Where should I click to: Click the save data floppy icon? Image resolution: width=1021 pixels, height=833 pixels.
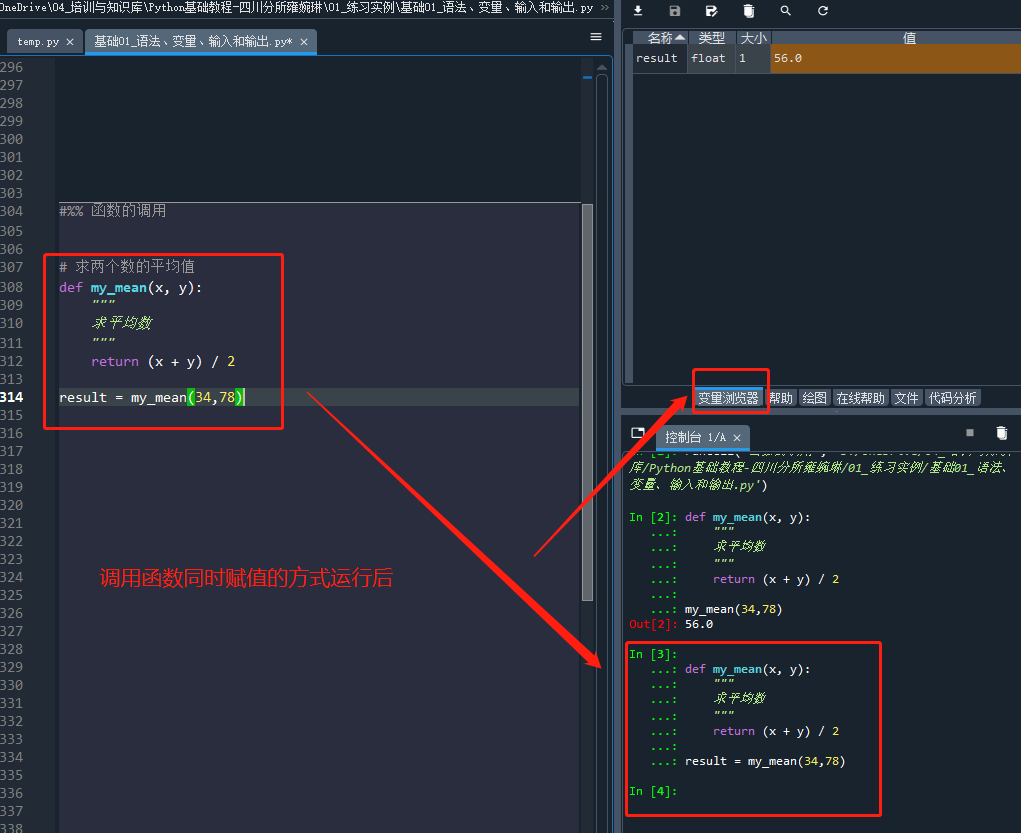point(675,10)
